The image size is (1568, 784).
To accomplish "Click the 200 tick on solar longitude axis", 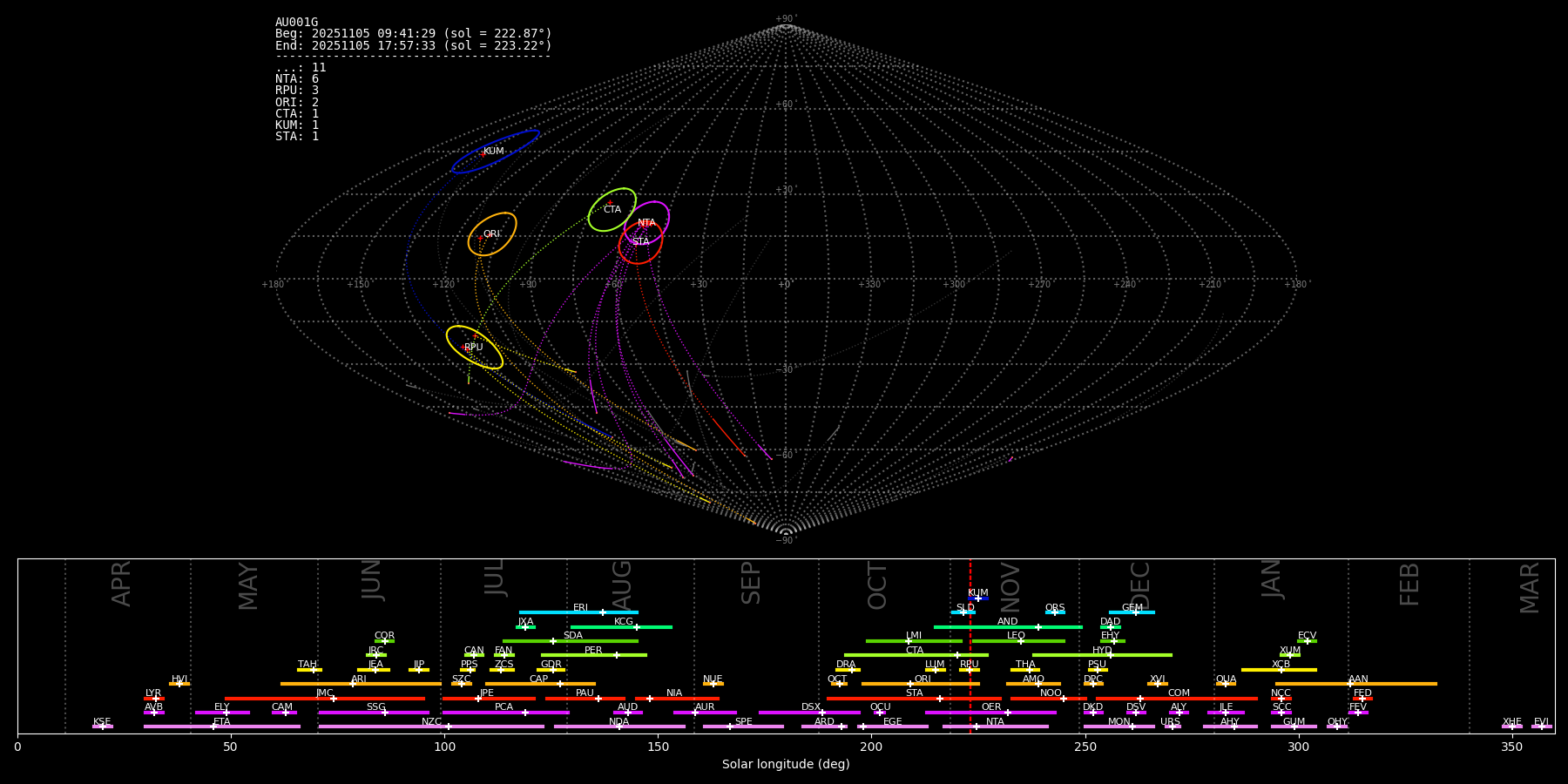I will coord(871,747).
